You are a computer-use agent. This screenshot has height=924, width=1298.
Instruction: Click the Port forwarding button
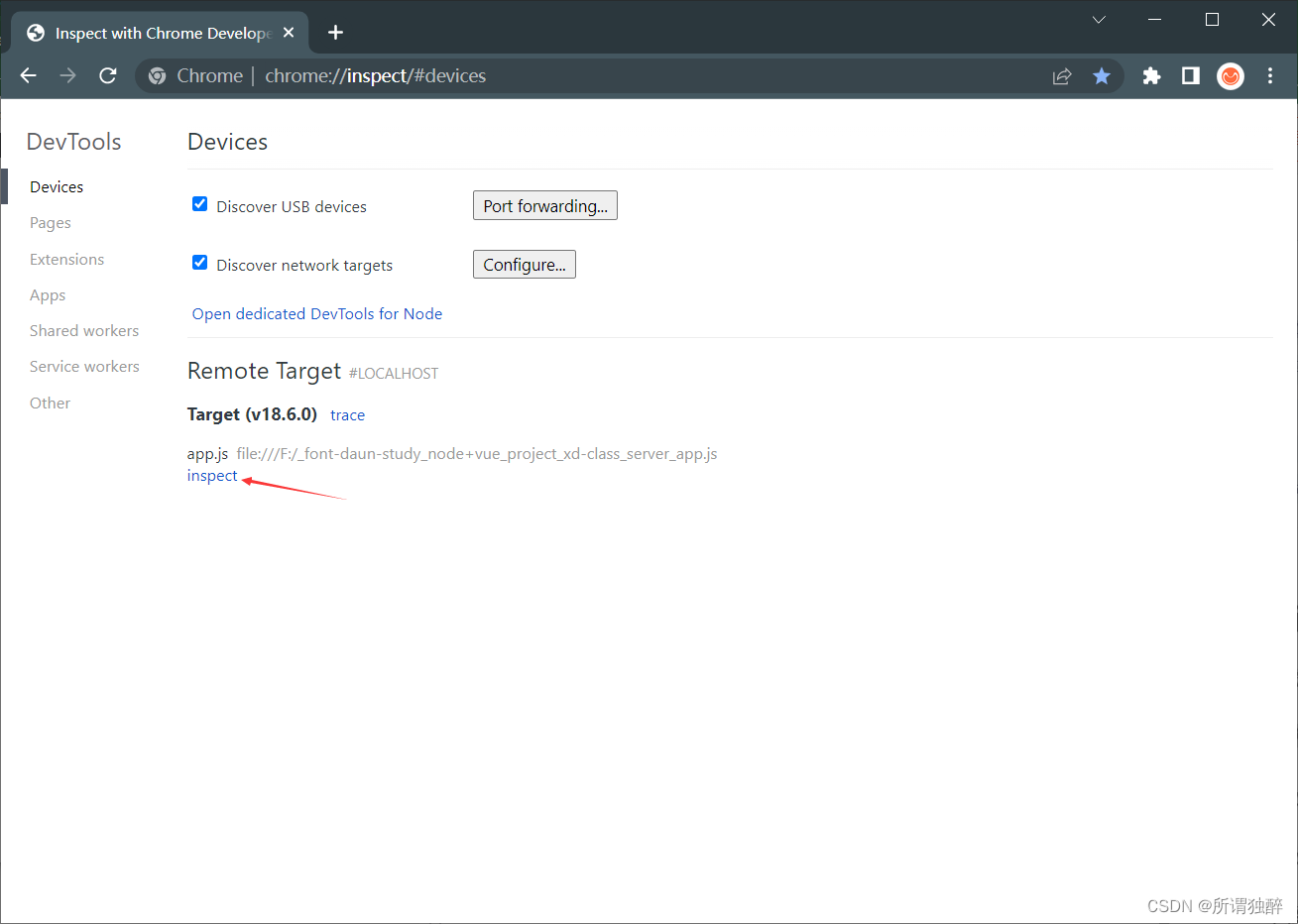pyautogui.click(x=545, y=205)
